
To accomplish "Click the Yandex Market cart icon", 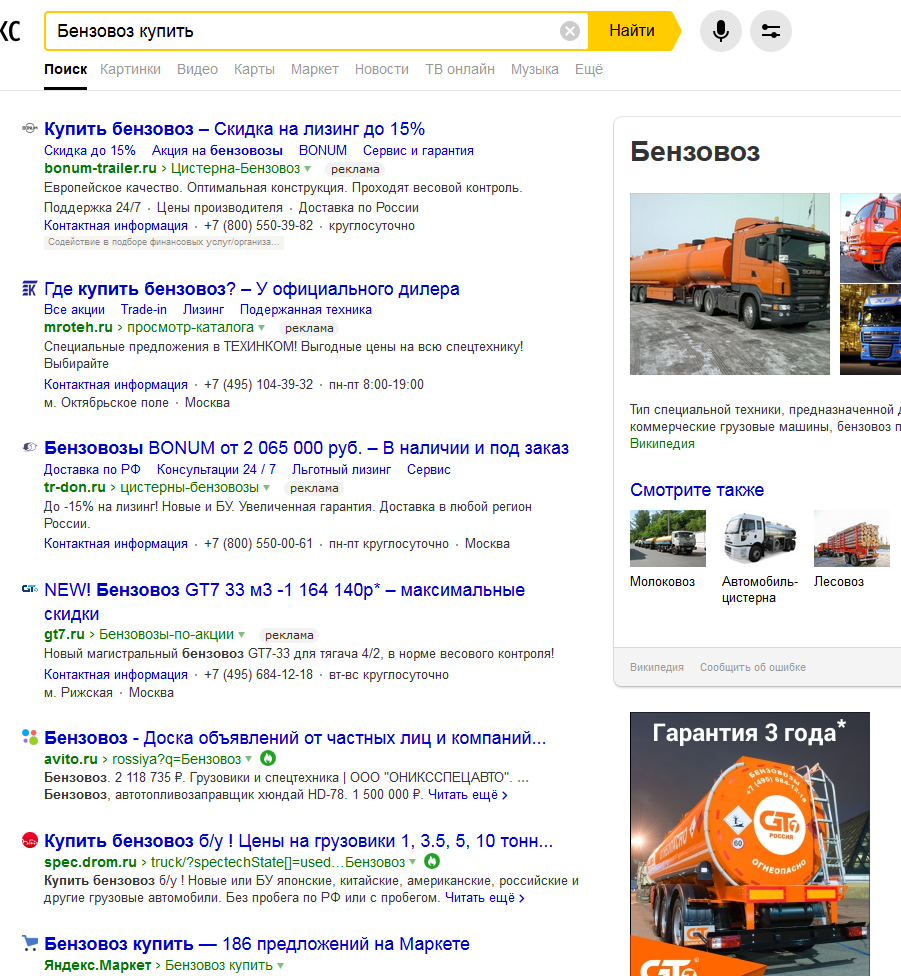I will (x=29, y=943).
